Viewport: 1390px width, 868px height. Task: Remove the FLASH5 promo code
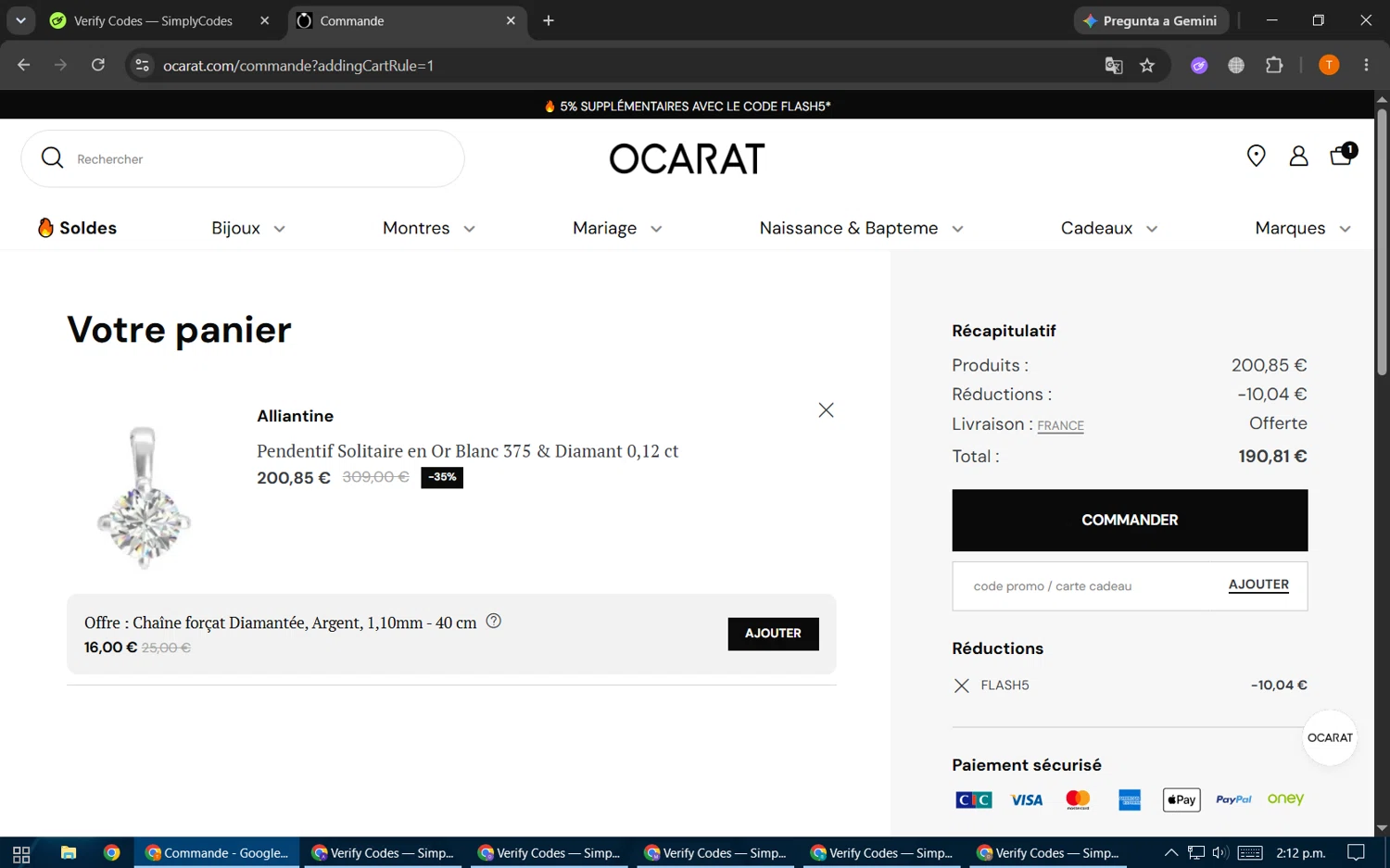click(x=961, y=686)
